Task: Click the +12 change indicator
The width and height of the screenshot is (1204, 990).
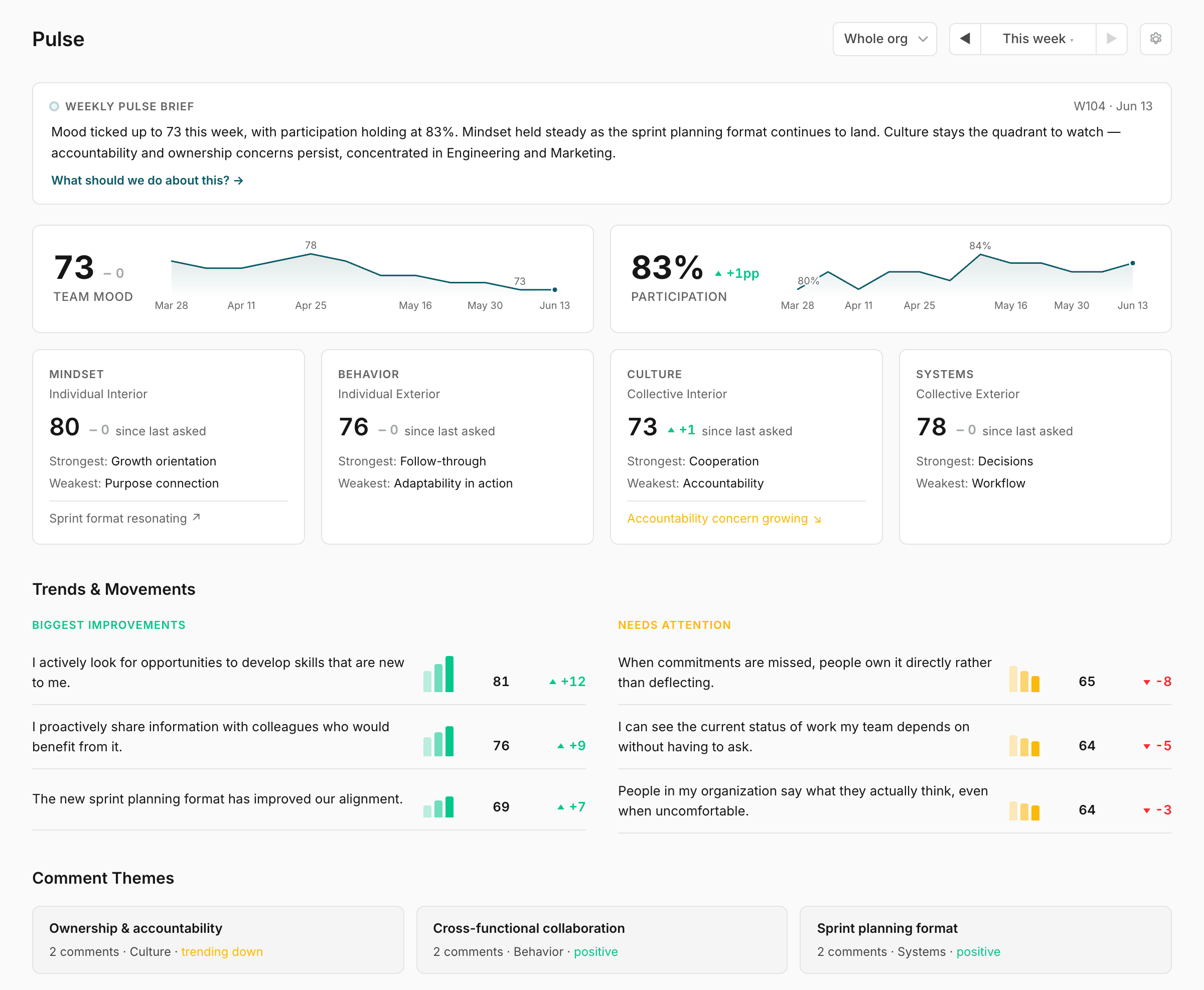Action: [x=567, y=682]
